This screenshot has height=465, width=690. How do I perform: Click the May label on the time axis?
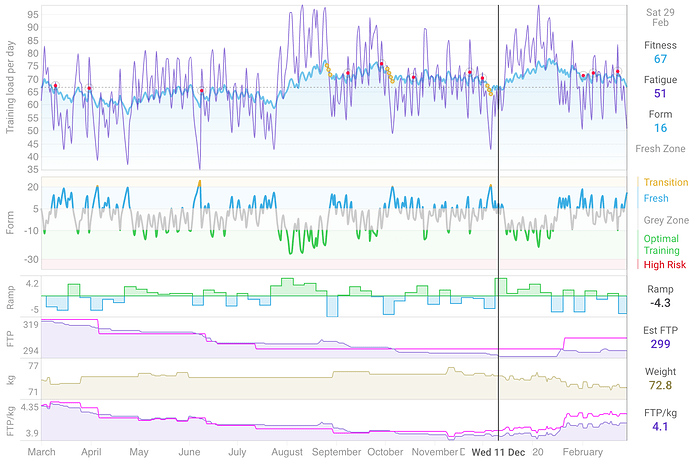(x=139, y=452)
